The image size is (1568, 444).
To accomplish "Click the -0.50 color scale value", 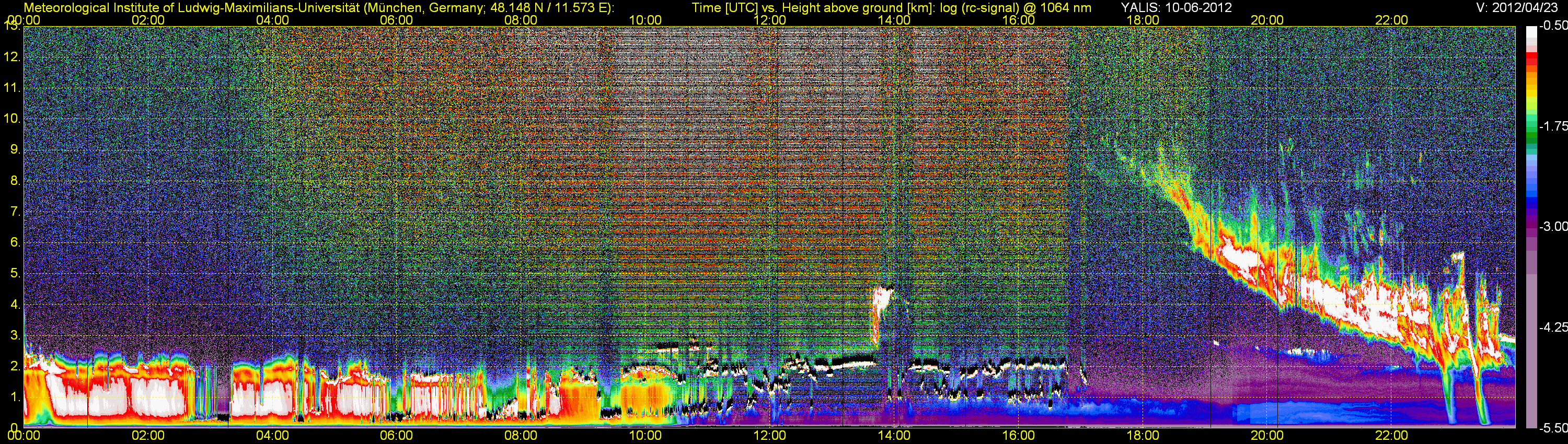I will tap(1553, 26).
